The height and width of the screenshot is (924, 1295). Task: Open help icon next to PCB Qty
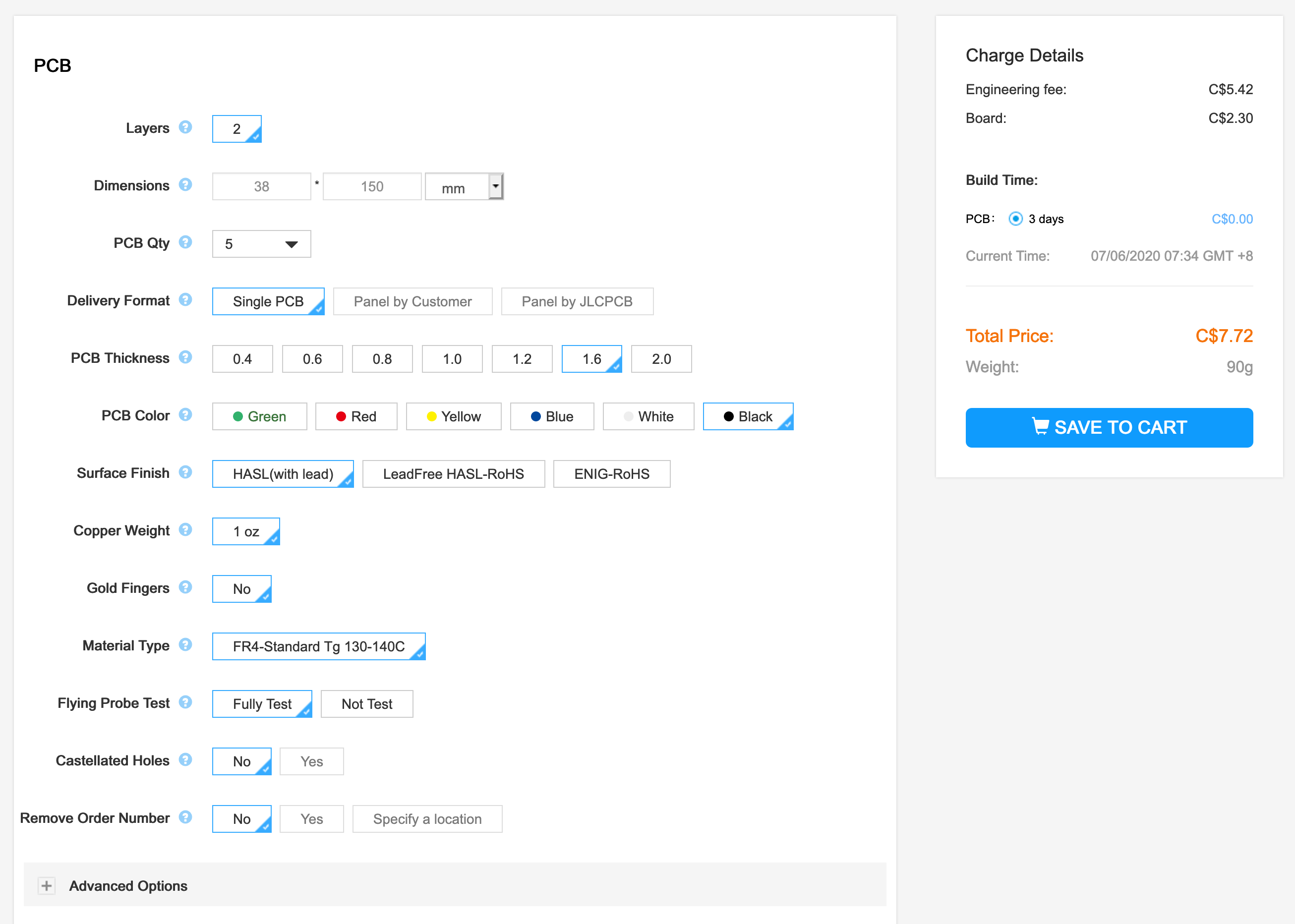(185, 242)
